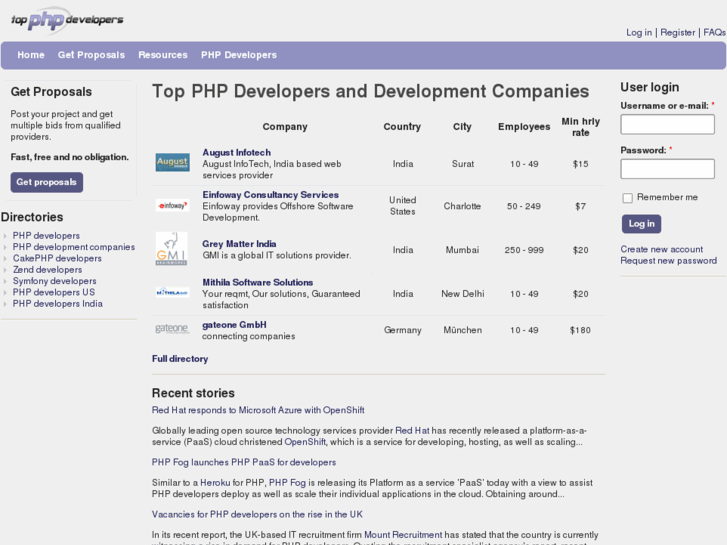Click the 250 - 999 employees cell
727x545 pixels.
coord(524,250)
